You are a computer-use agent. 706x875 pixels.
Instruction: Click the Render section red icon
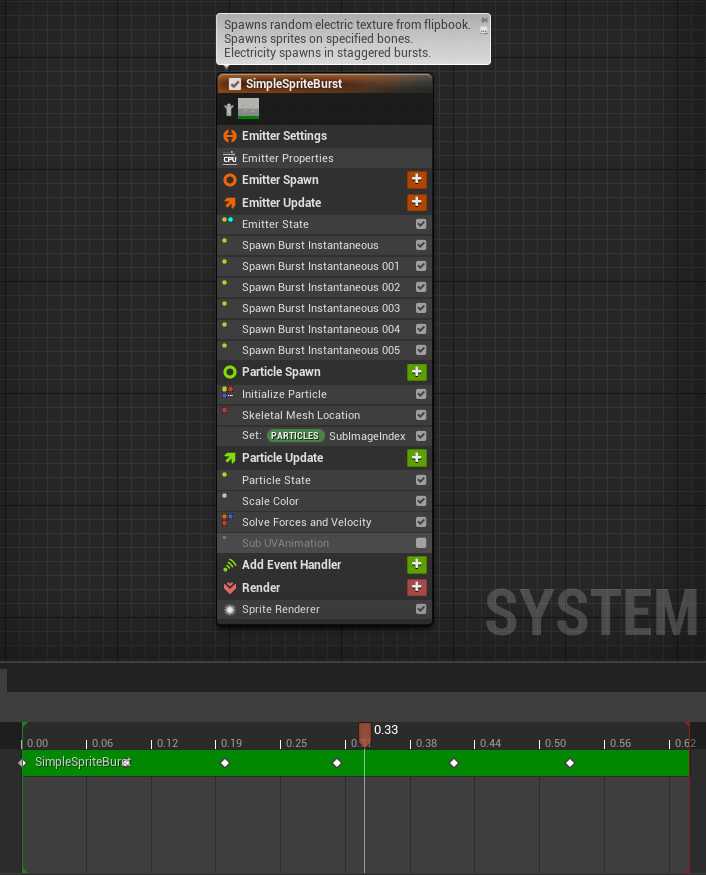(x=230, y=588)
